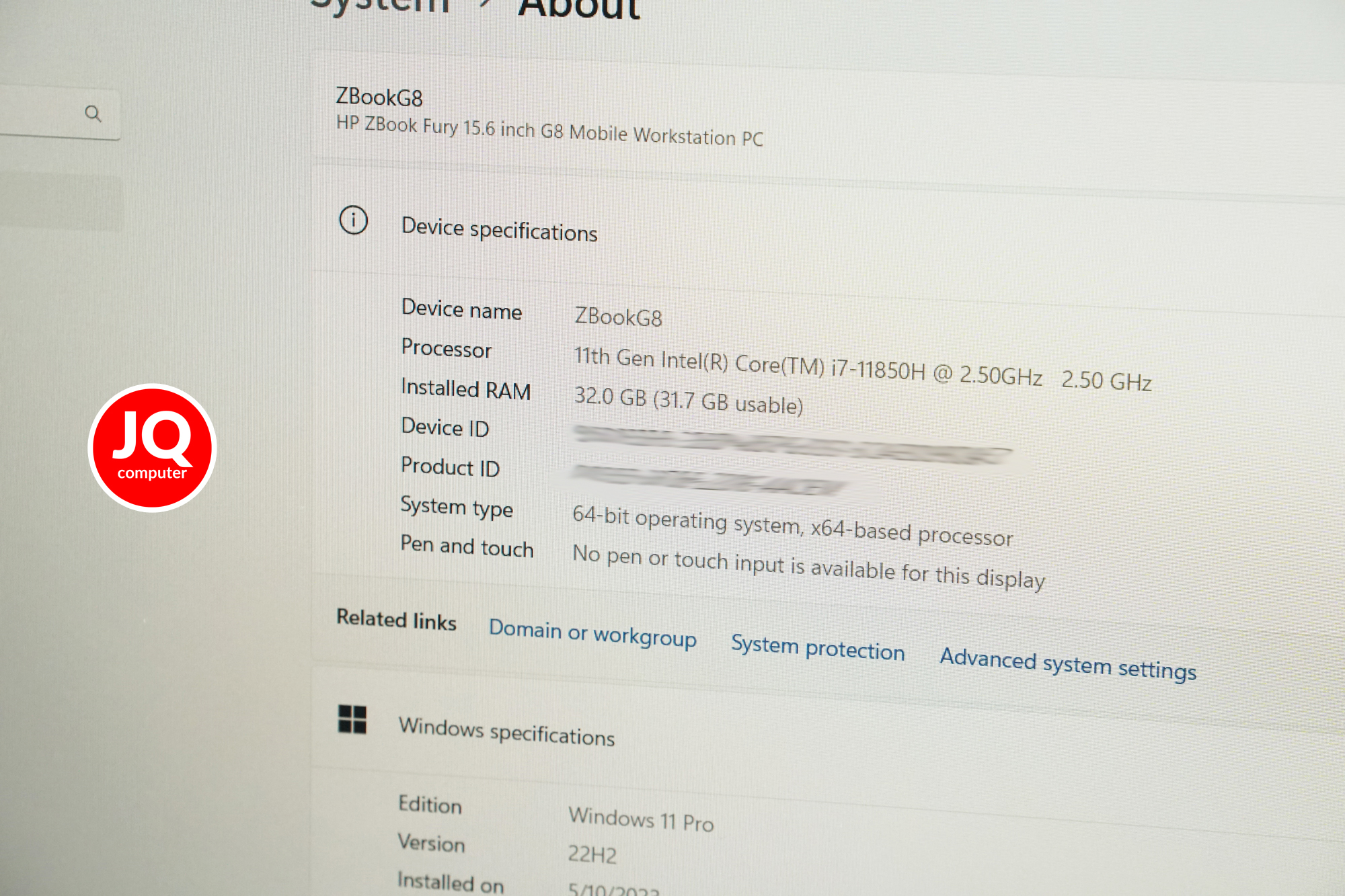This screenshot has height=896, width=1345.
Task: Click the Pen and touch label
Action: (467, 546)
